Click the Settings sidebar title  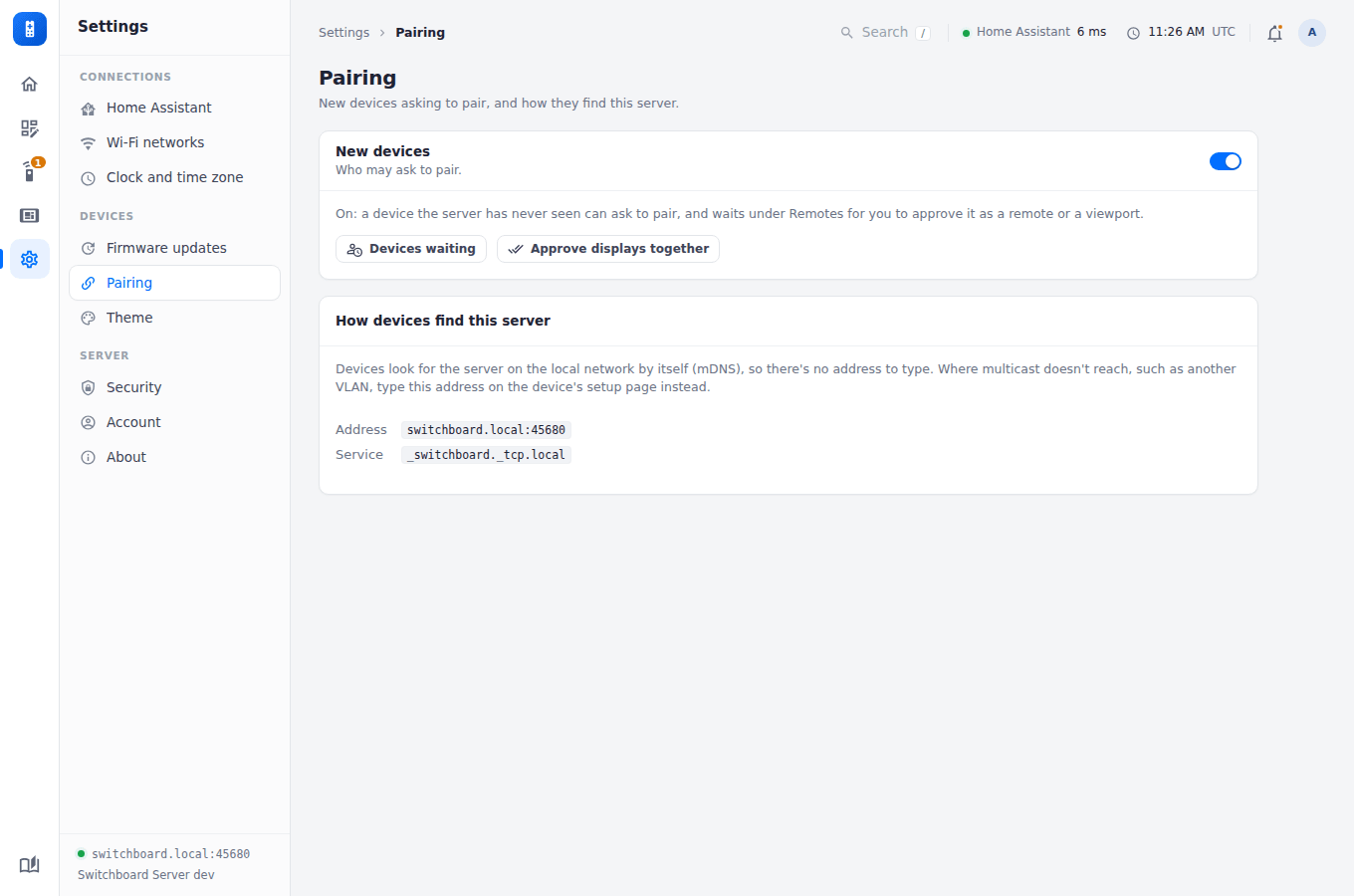coord(113,27)
